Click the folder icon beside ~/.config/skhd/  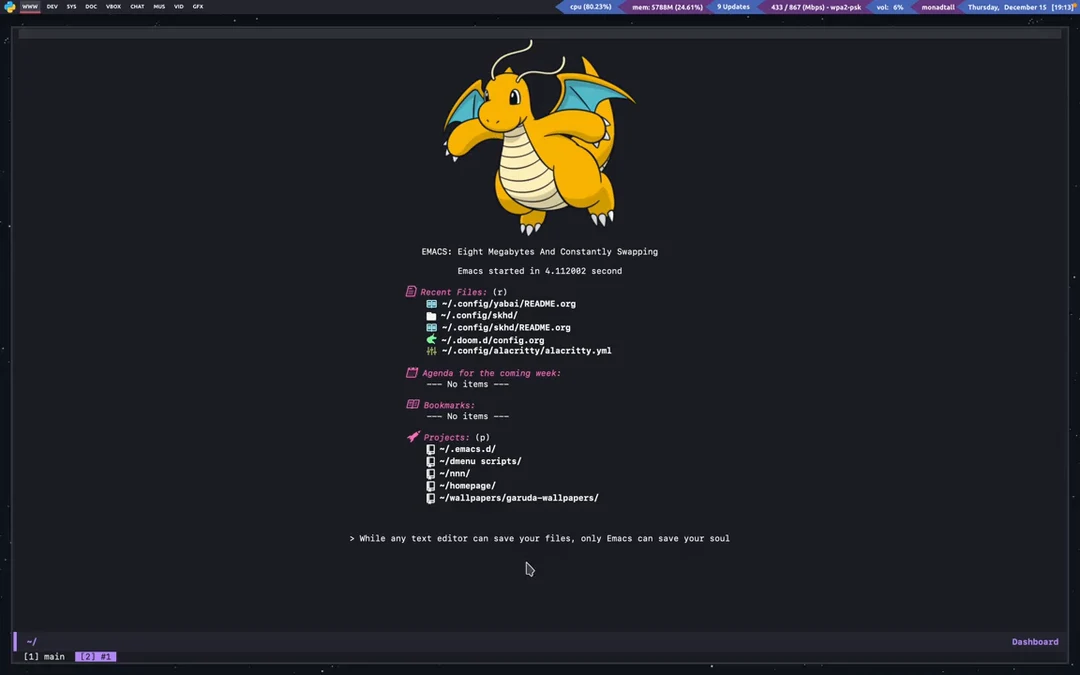(431, 315)
